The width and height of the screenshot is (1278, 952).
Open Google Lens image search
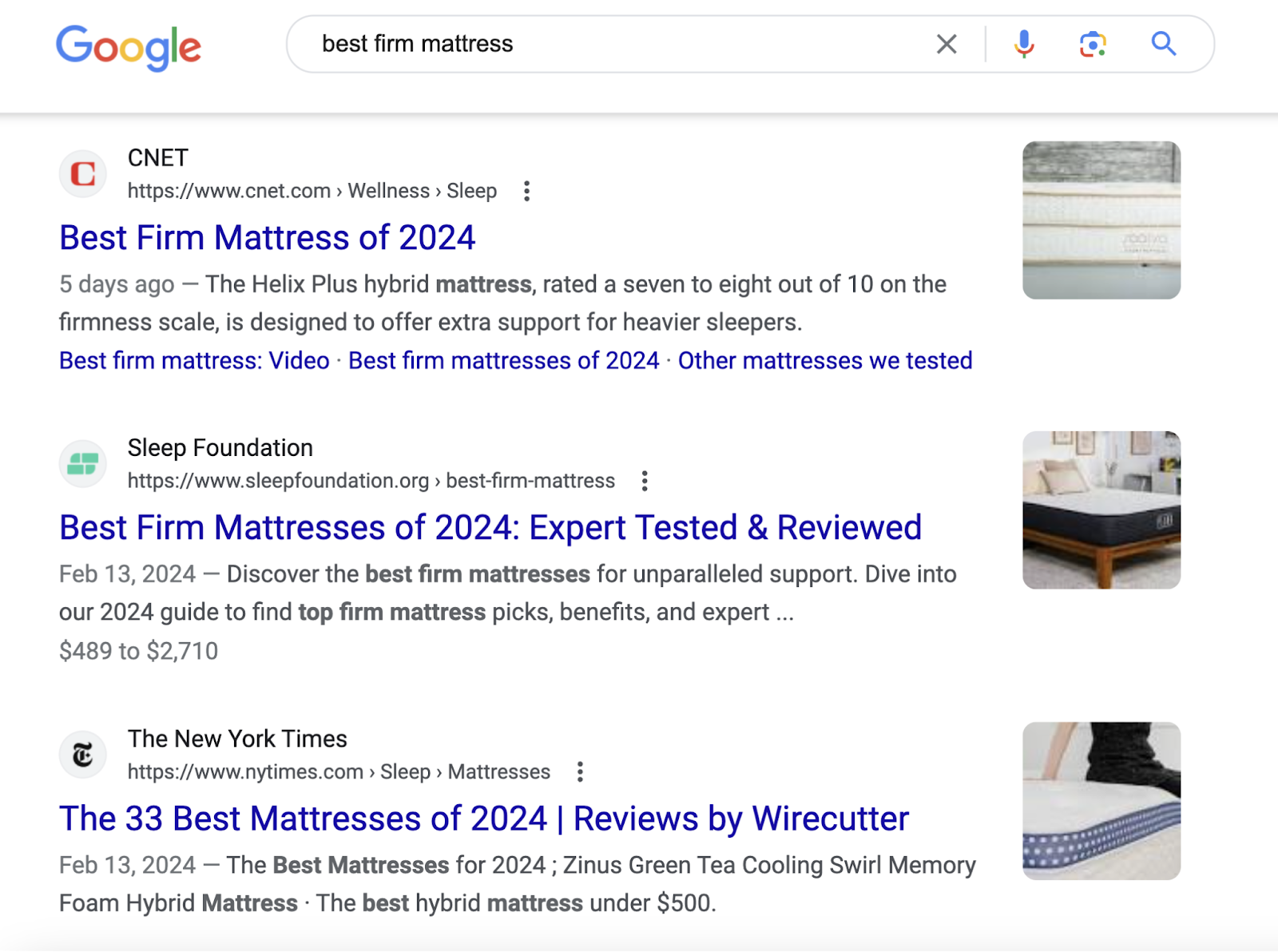tap(1092, 44)
